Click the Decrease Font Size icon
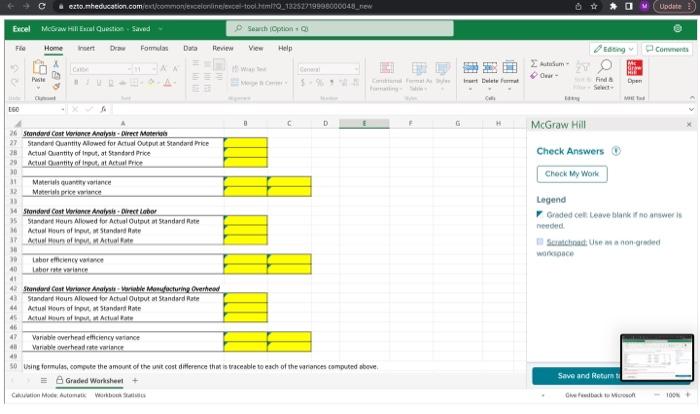This screenshot has height=414, width=700. pyautogui.click(x=175, y=69)
